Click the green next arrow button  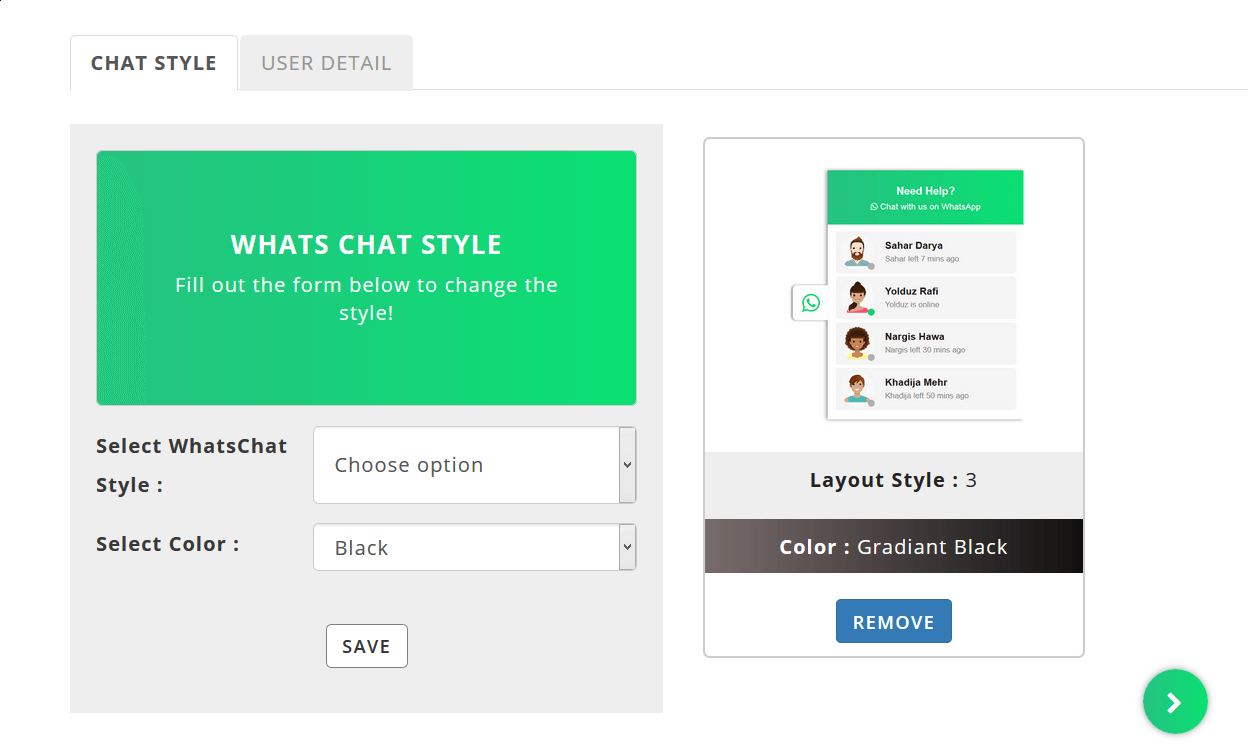[x=1175, y=702]
